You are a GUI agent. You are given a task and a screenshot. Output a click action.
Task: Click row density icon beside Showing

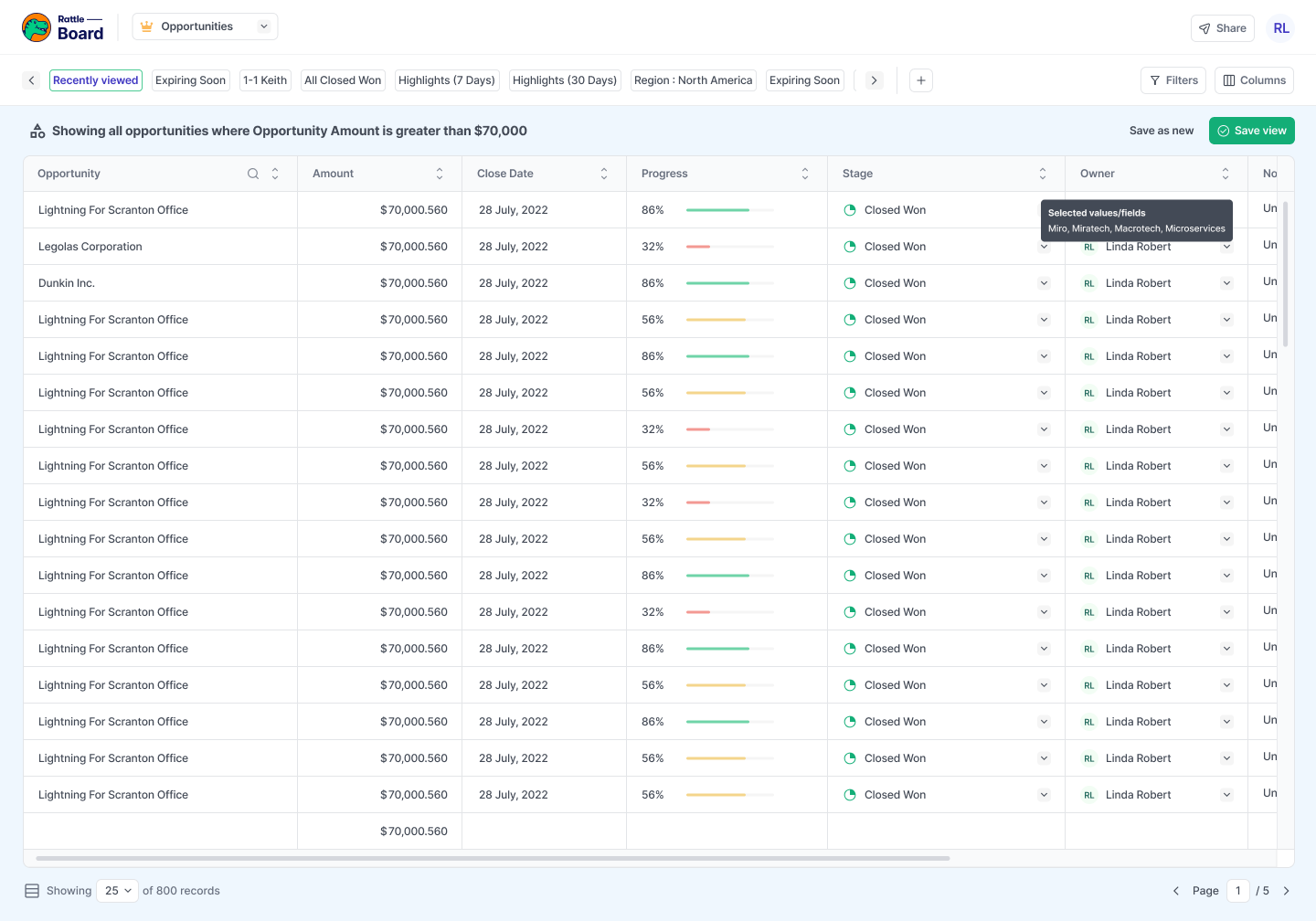[32, 891]
